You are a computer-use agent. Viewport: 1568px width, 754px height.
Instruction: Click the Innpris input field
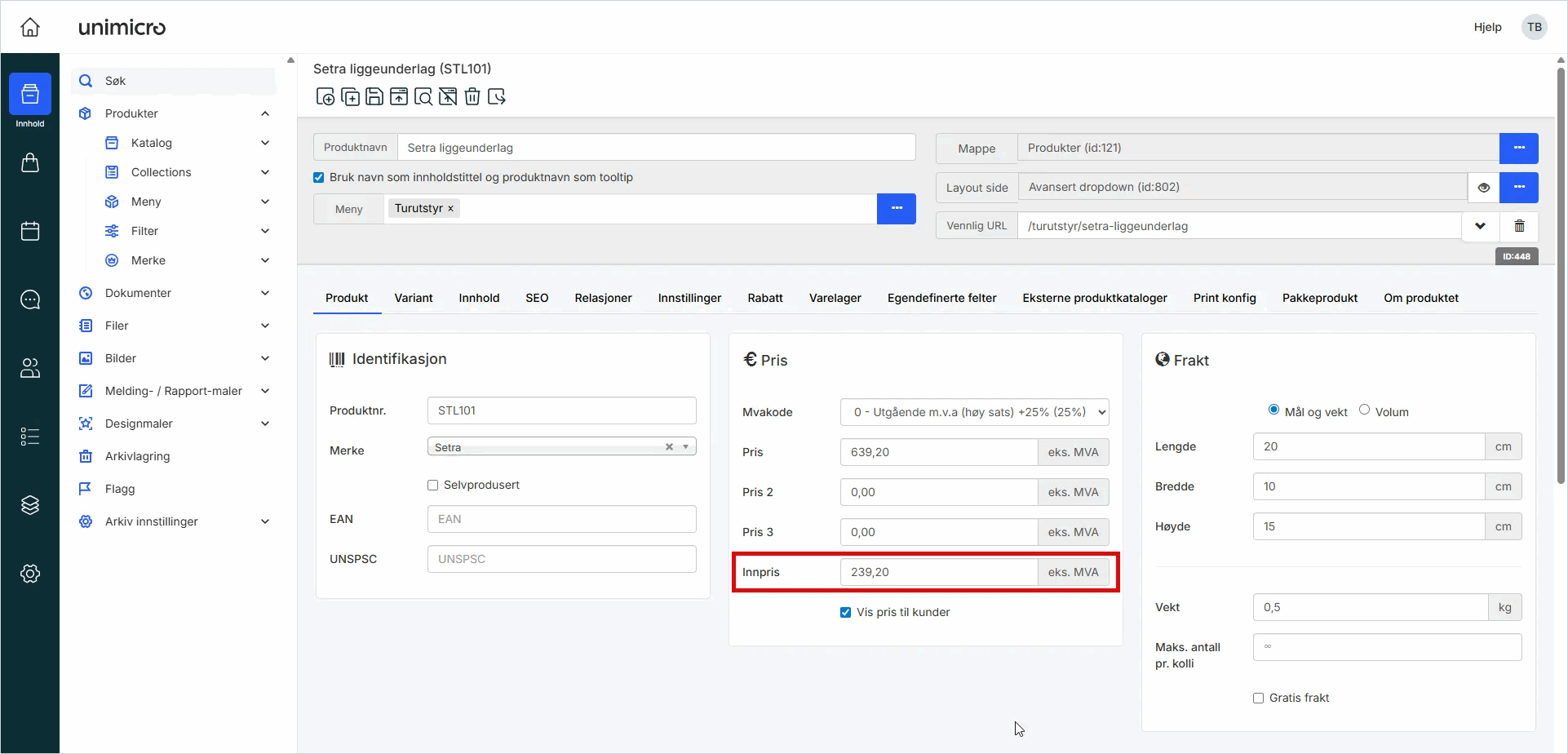(x=938, y=572)
